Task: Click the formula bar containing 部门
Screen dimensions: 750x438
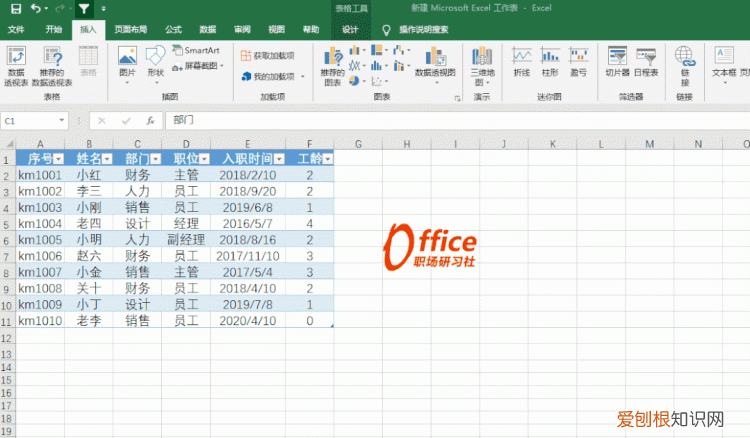Action: pos(457,120)
